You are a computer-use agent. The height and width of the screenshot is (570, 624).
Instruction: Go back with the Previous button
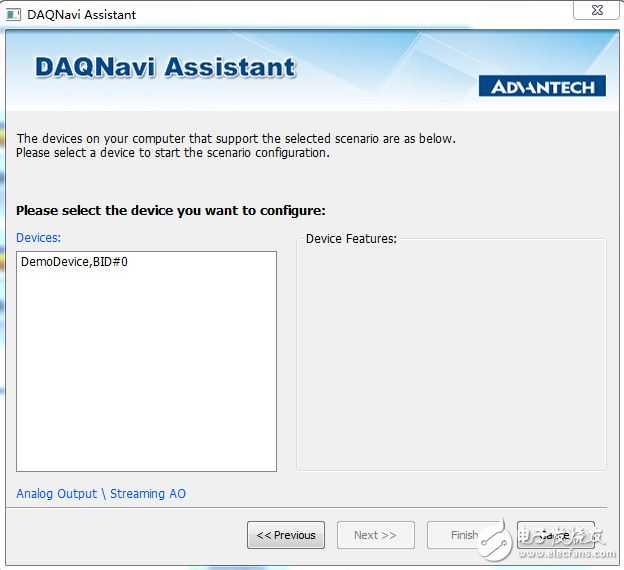pyautogui.click(x=286, y=535)
